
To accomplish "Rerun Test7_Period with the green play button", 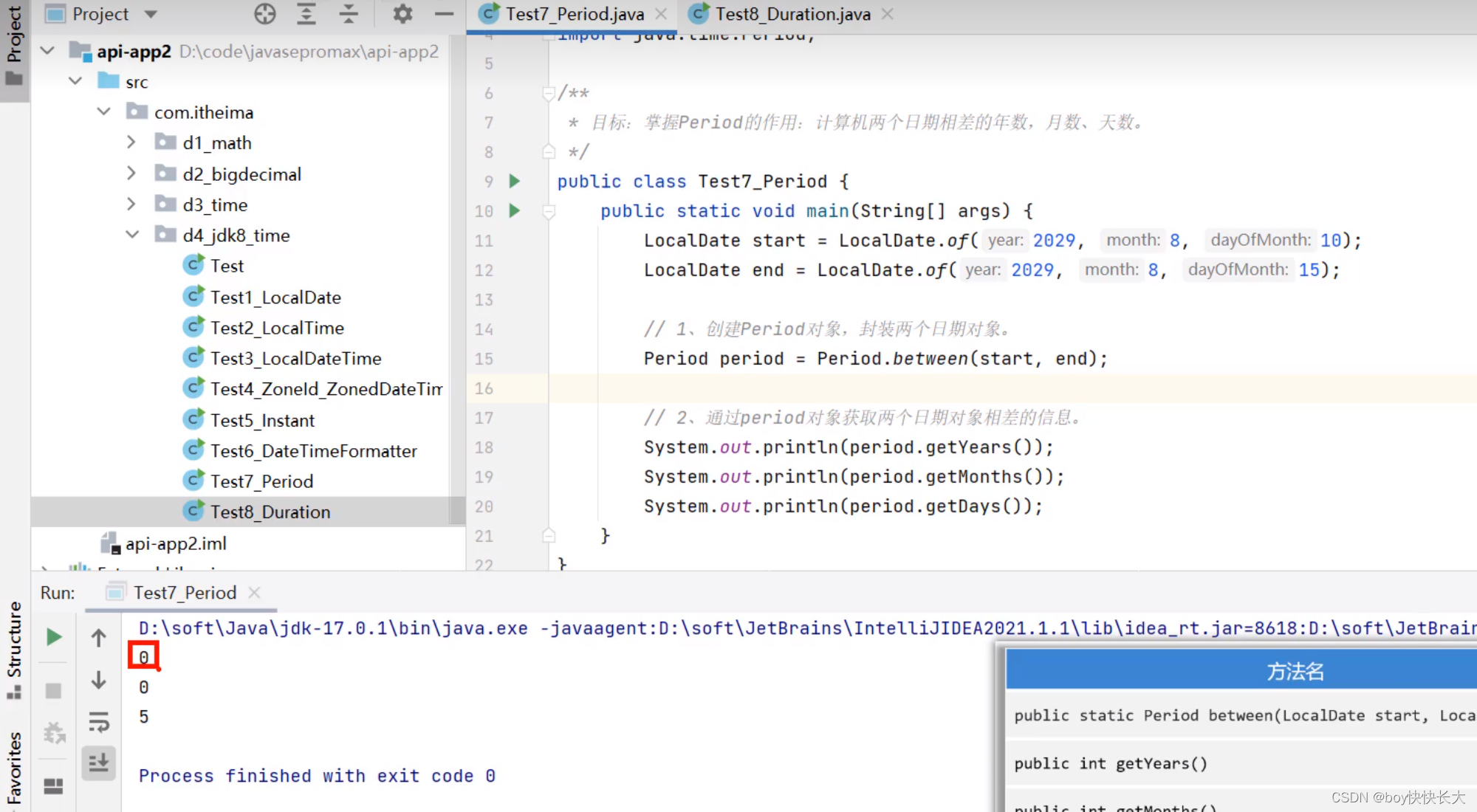I will point(54,637).
